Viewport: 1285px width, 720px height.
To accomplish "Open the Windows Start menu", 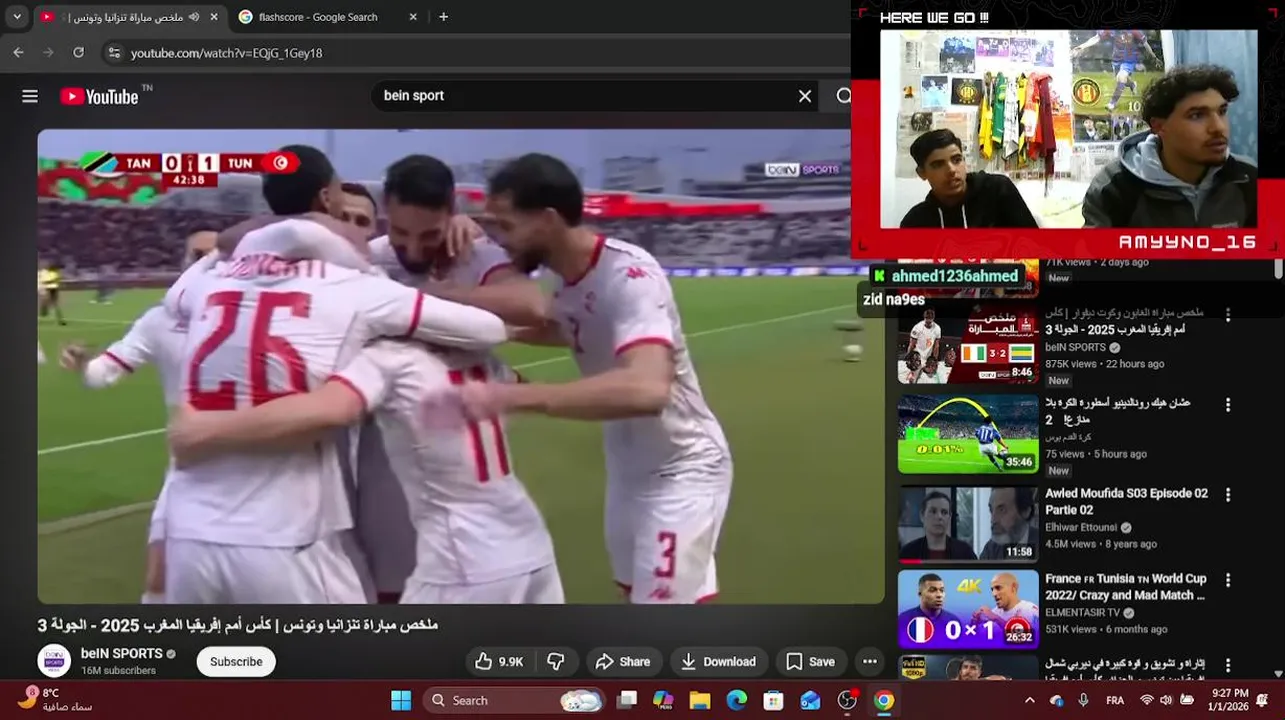I will pos(400,700).
